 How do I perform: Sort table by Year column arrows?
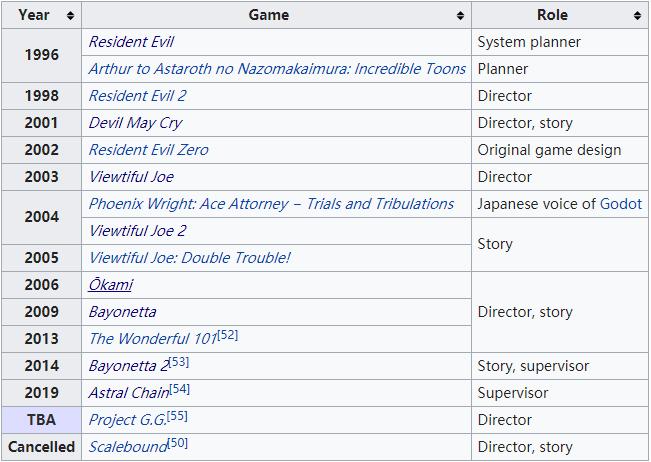tap(70, 16)
